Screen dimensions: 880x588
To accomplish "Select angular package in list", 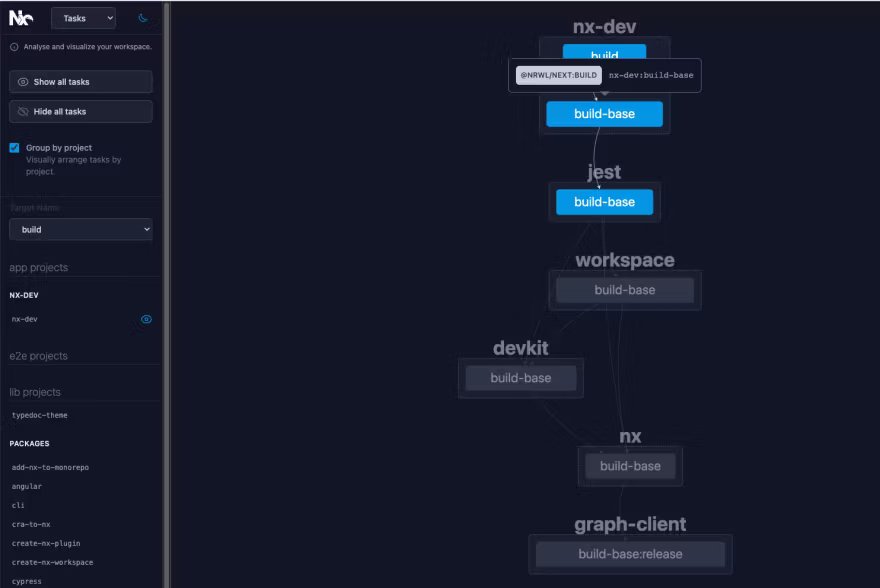I will 27,486.
